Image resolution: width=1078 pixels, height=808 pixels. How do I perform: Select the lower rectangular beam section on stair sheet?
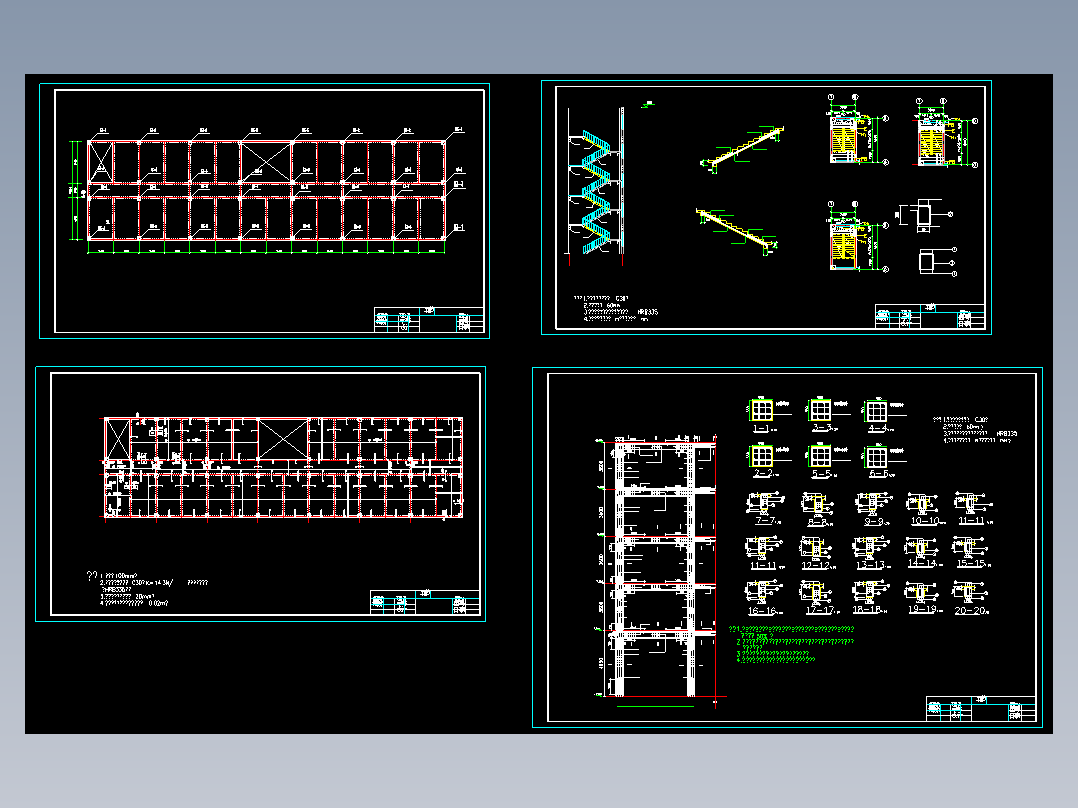pyautogui.click(x=936, y=262)
